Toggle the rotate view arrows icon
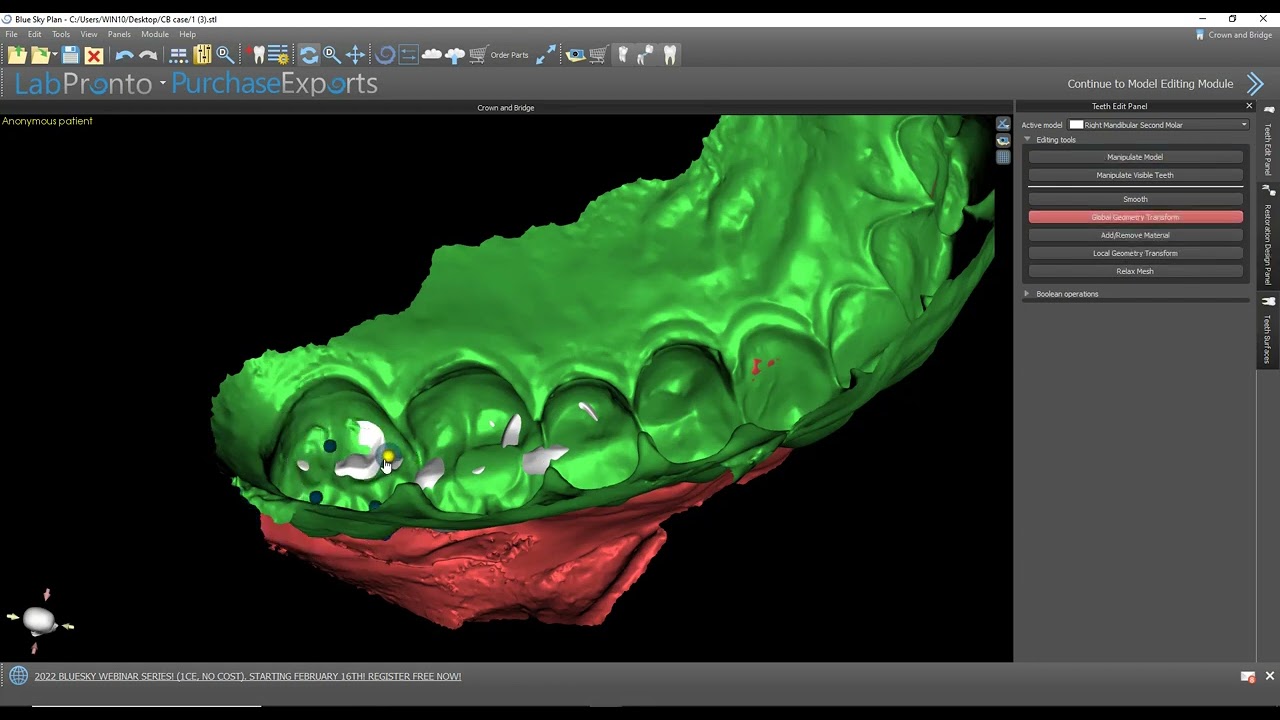Viewport: 1280px width, 720px height. 309,55
